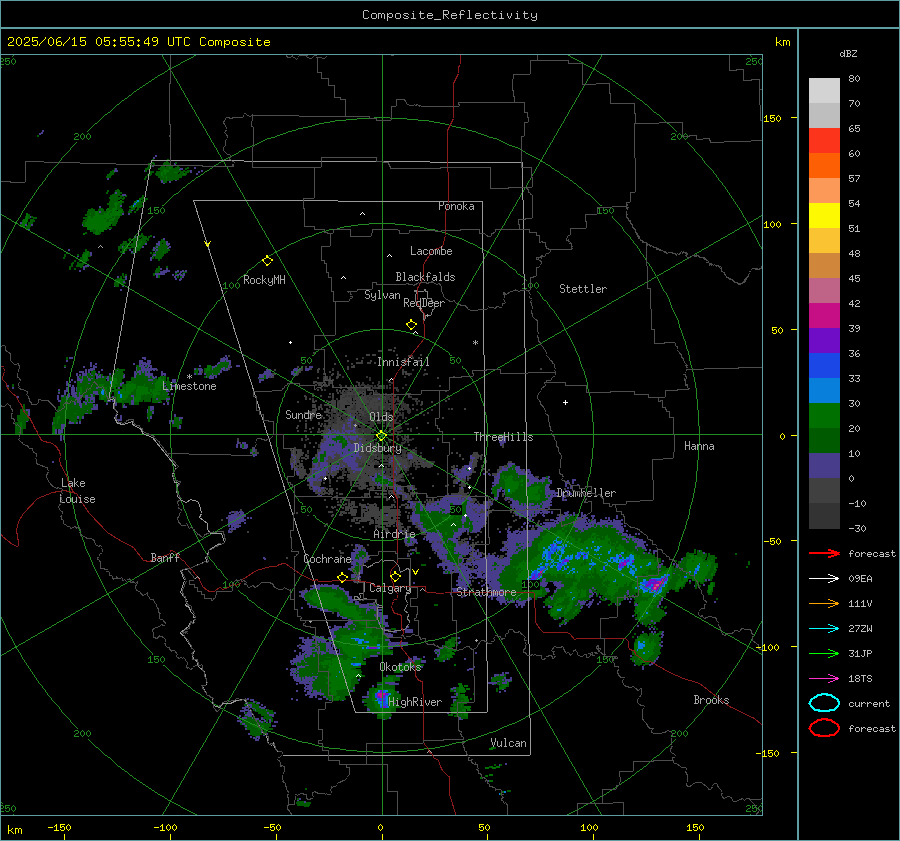Screen dimensions: 900x841
Task: Click the Cochrane city label
Action: pyautogui.click(x=327, y=559)
